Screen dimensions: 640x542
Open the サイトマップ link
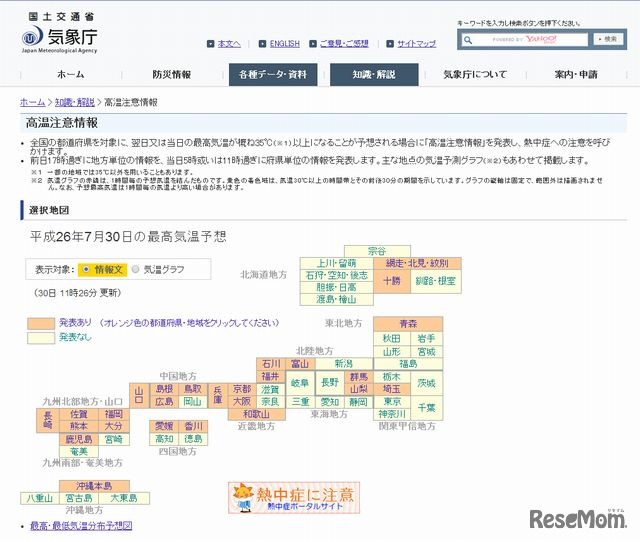417,44
